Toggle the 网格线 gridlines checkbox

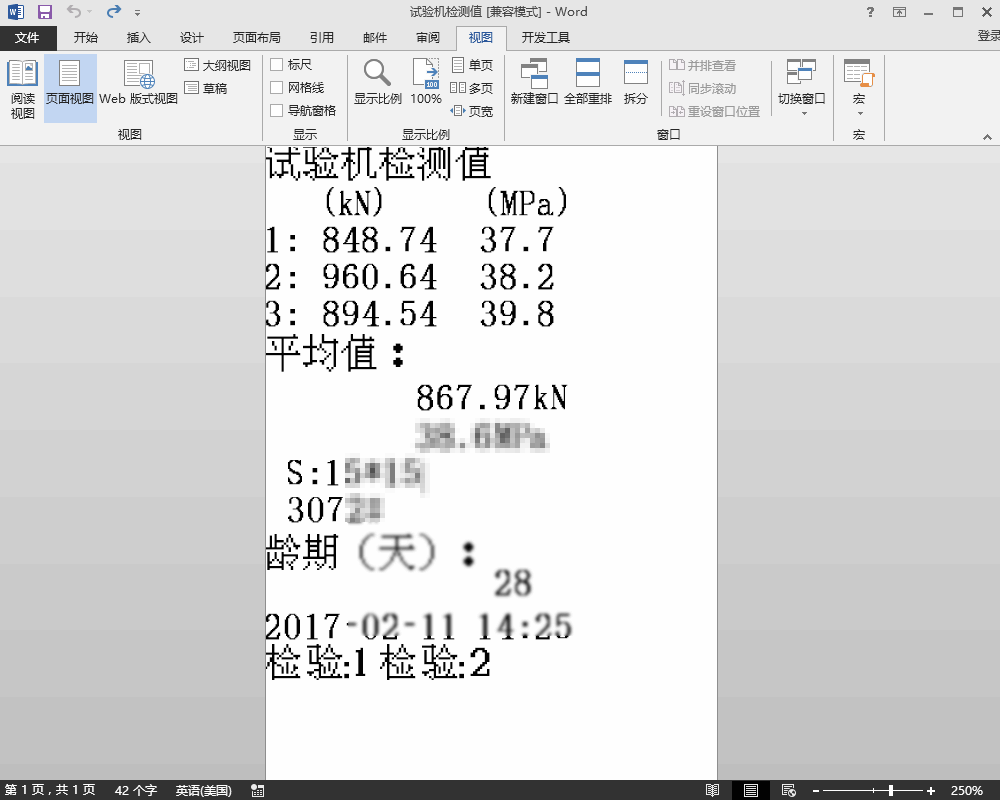pyautogui.click(x=277, y=88)
